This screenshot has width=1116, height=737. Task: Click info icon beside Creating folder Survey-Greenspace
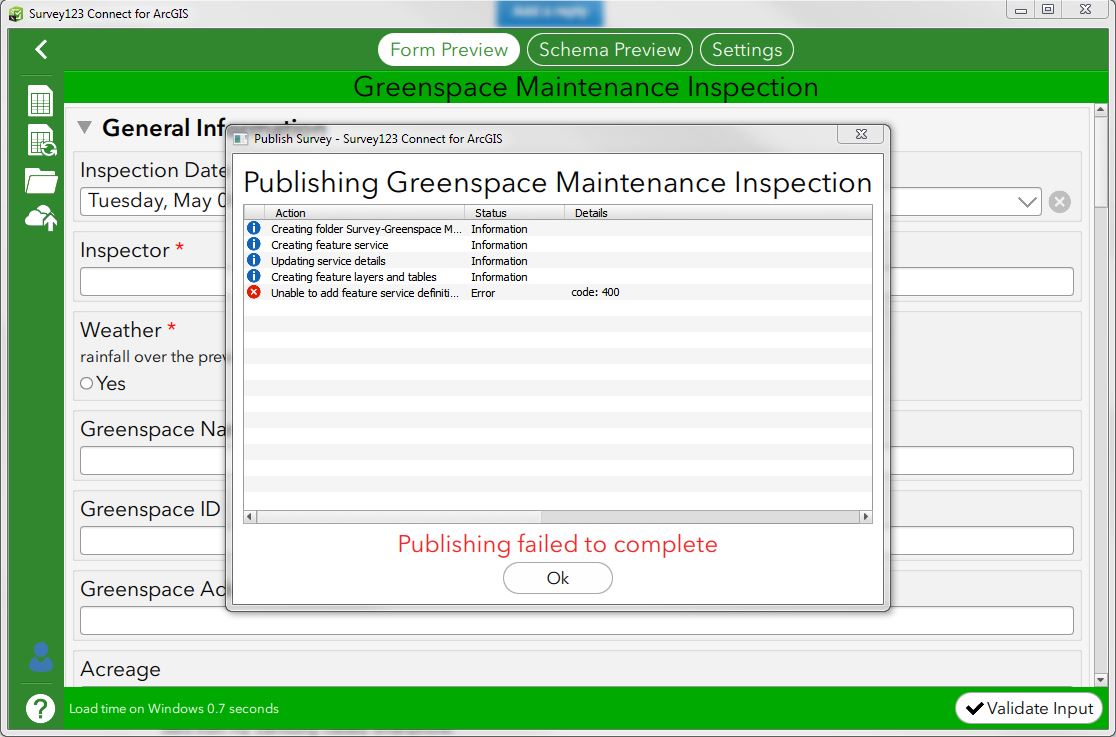[x=253, y=228]
